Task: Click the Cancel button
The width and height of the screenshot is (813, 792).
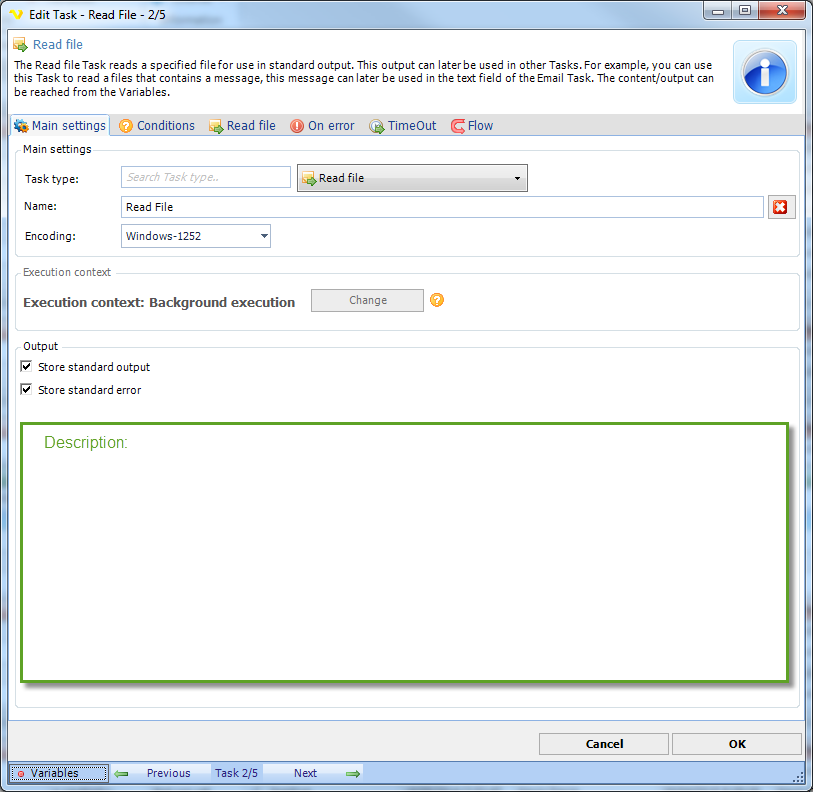Action: pos(604,744)
